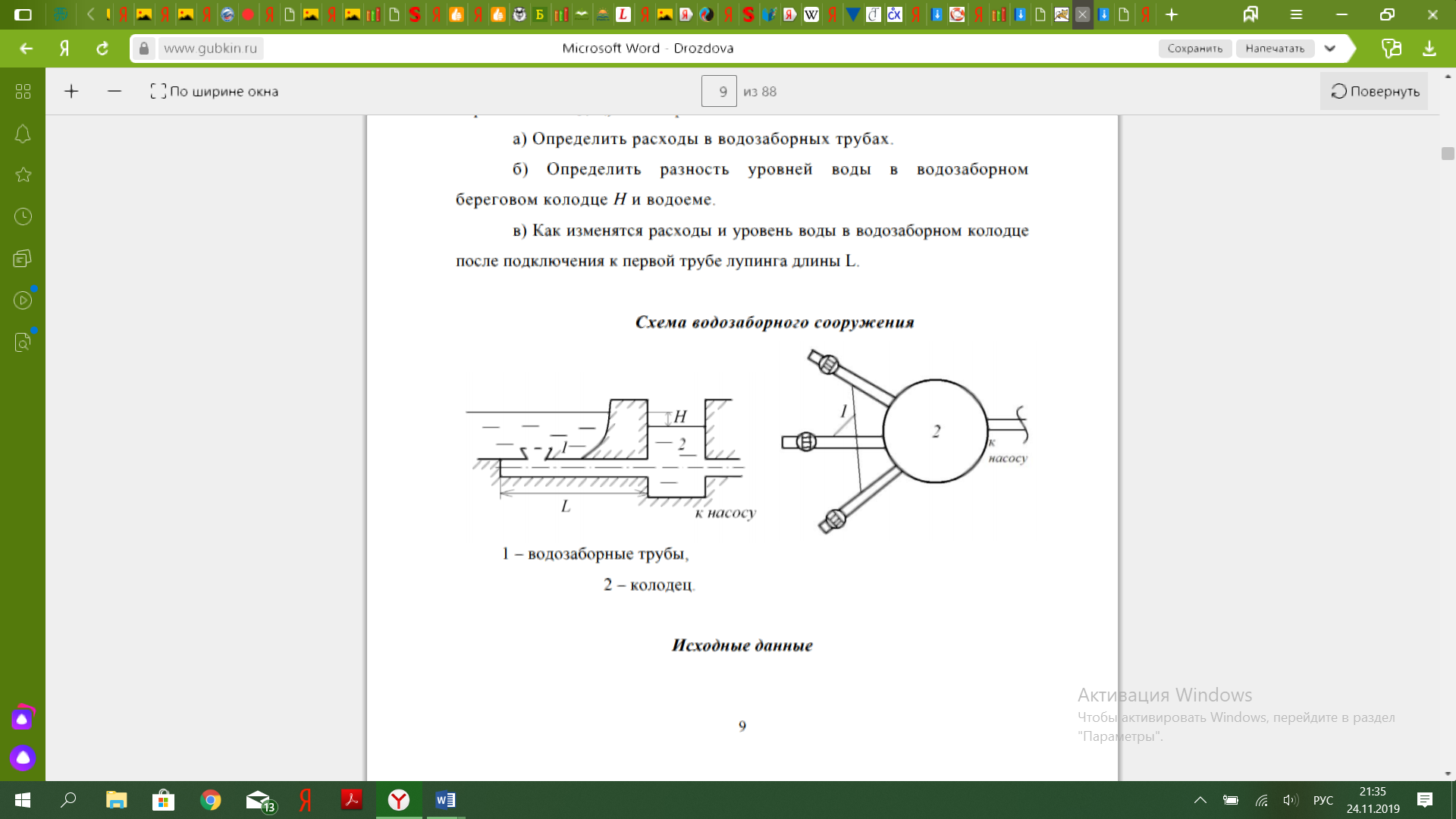Open browser hamburger menu
This screenshot has width=1456, height=819.
pyautogui.click(x=1296, y=14)
